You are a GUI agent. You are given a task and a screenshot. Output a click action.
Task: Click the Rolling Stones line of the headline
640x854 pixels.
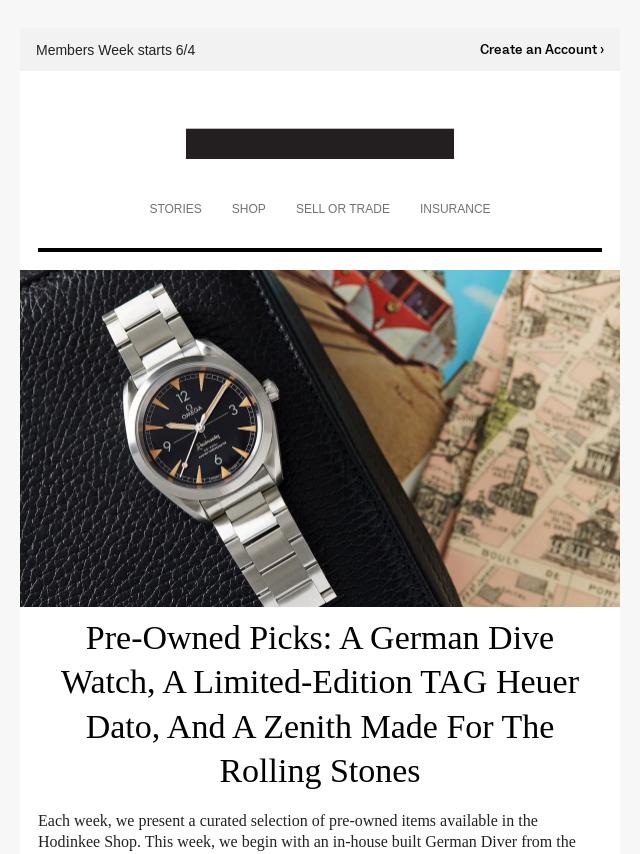tap(320, 771)
